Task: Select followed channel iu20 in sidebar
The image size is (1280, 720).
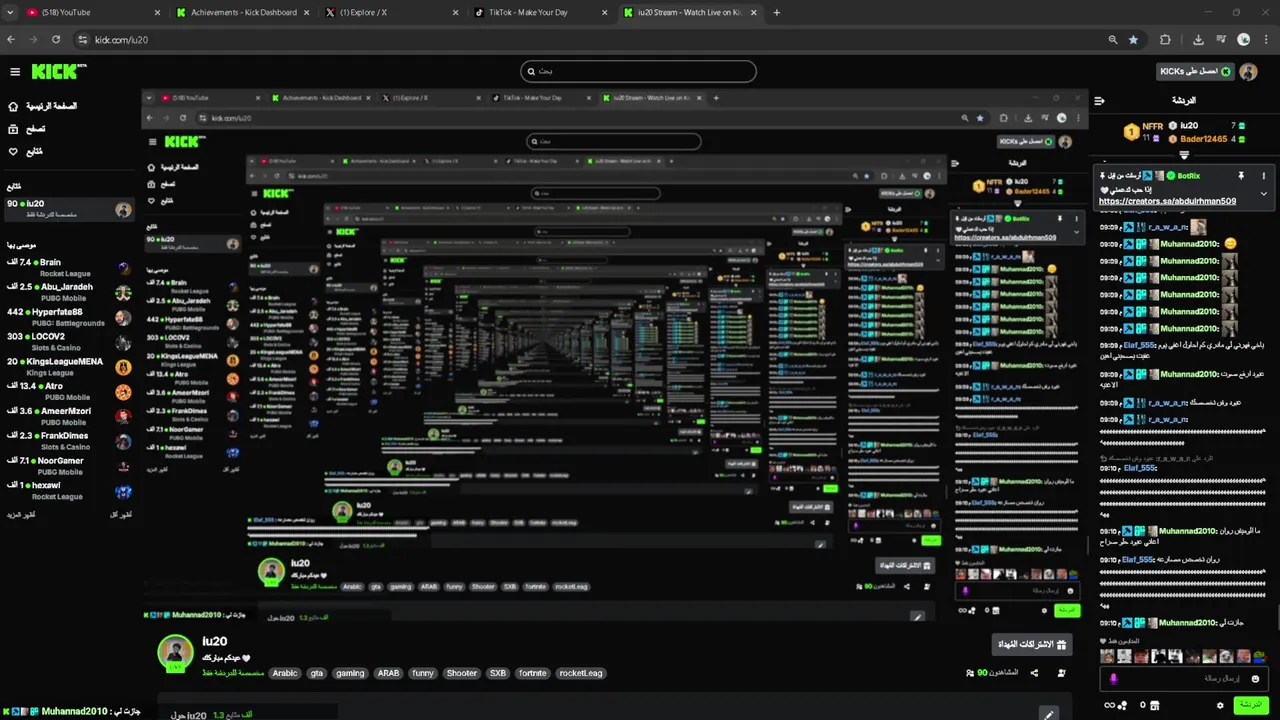Action: (x=69, y=209)
